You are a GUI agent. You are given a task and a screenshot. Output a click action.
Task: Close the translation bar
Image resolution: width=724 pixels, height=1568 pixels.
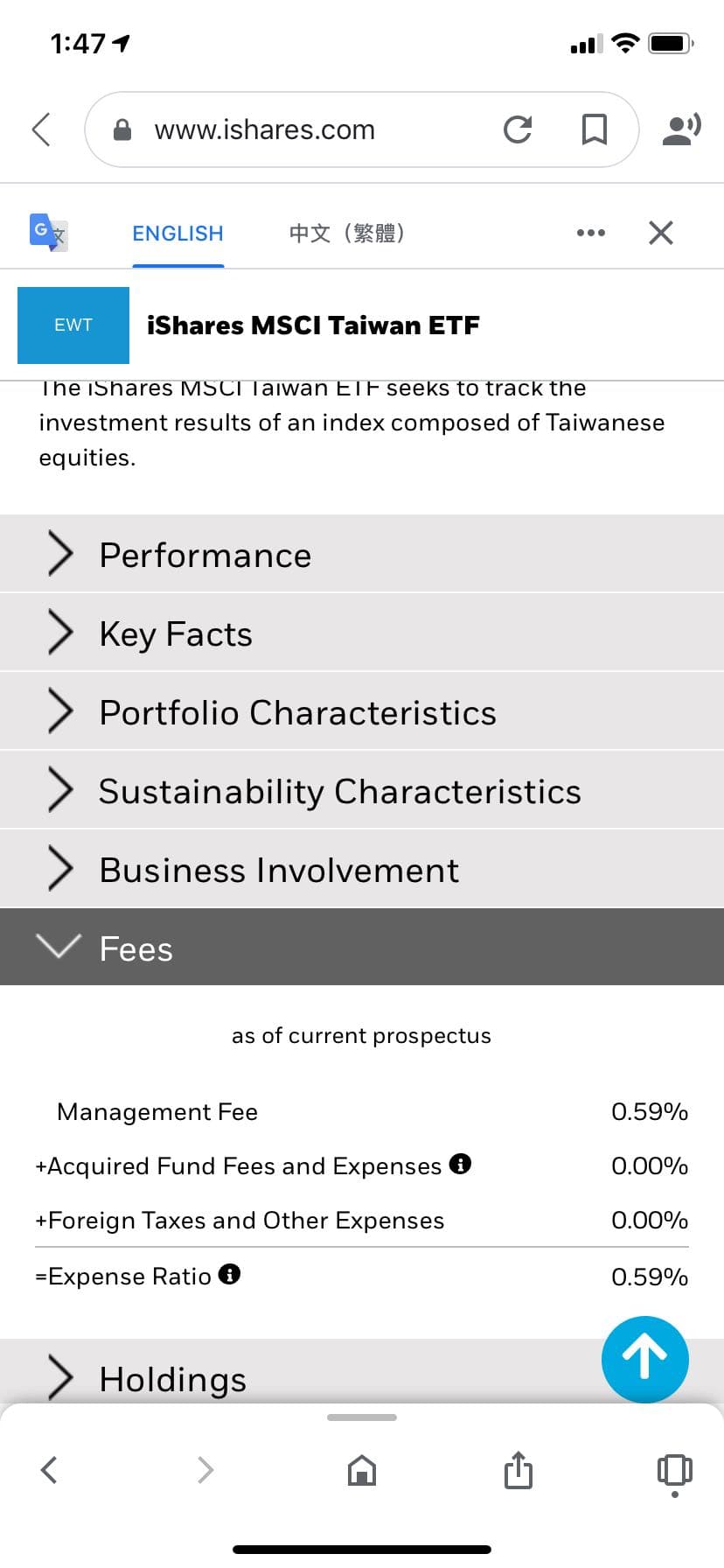(x=661, y=233)
